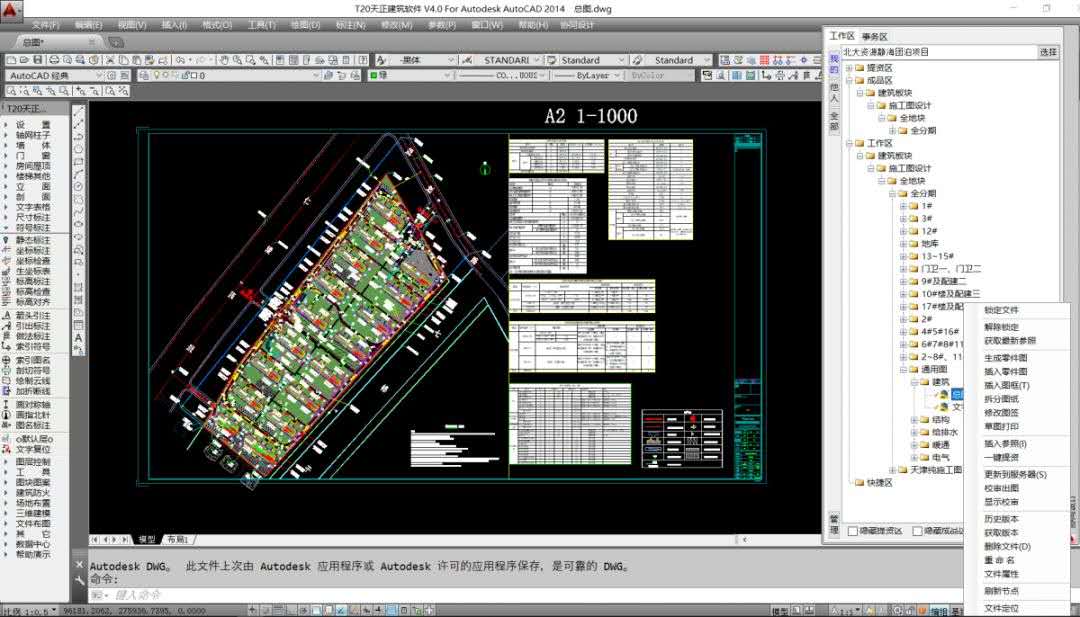Open the 文件(F) menu
This screenshot has height=617, width=1080.
(x=45, y=25)
